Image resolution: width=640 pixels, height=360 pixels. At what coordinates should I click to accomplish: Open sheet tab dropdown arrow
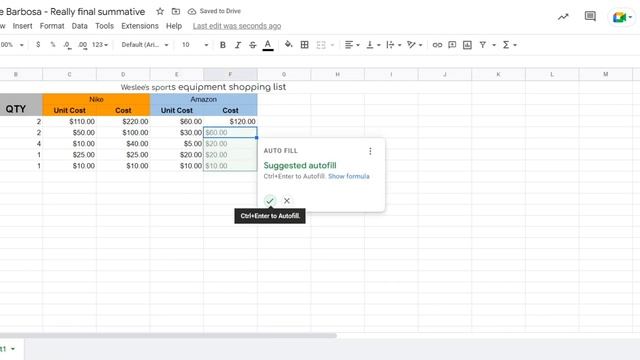(13, 349)
